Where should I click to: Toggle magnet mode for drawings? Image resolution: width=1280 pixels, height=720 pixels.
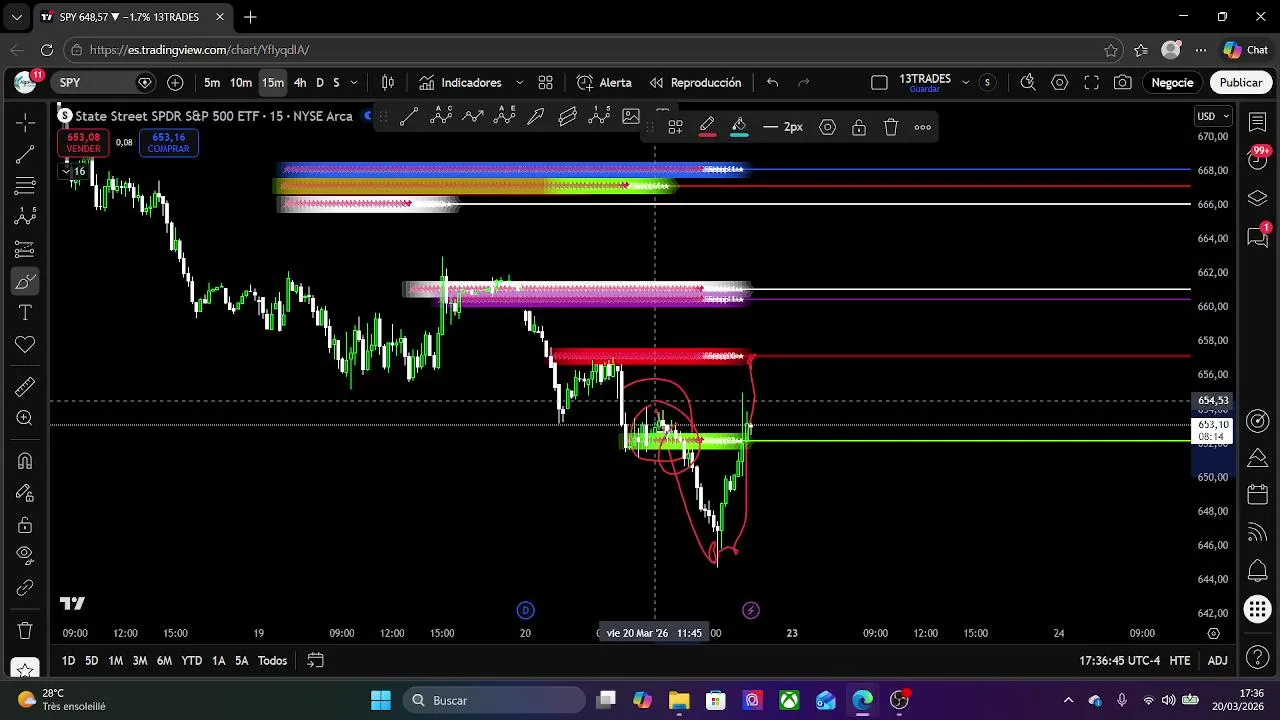(x=25, y=461)
